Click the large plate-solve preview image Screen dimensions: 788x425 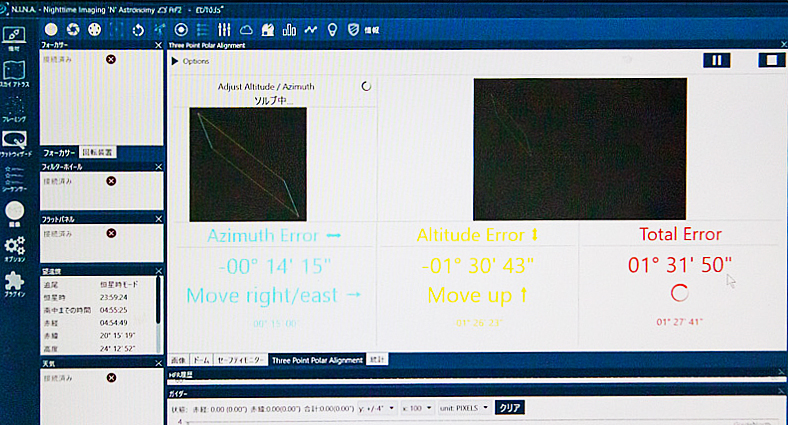coord(580,149)
